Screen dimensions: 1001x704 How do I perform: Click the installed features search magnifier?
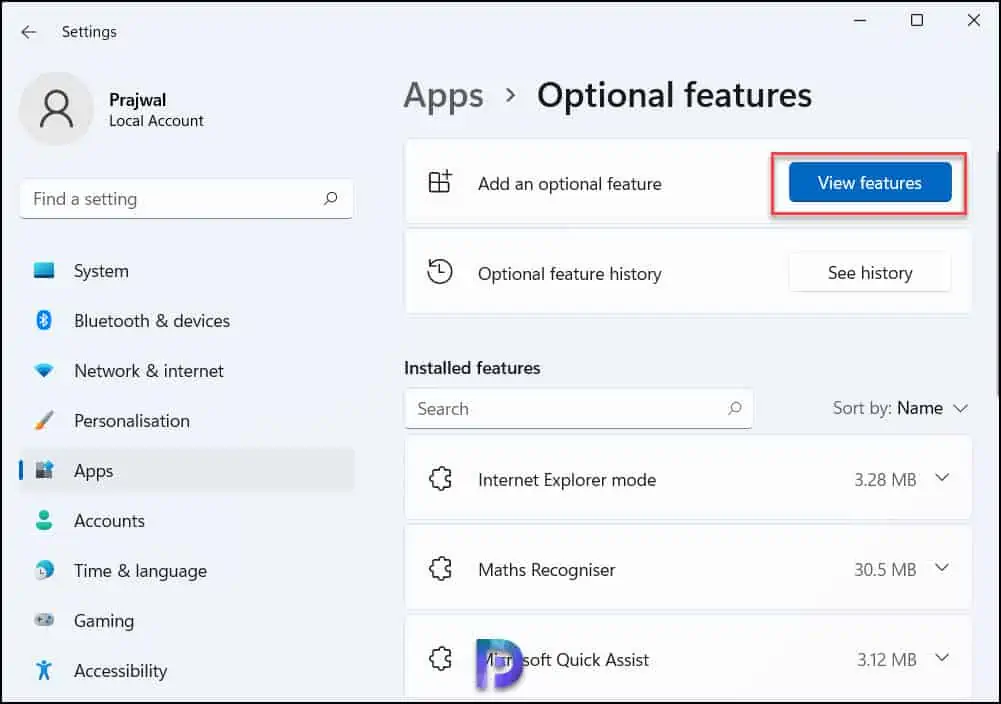click(x=735, y=408)
